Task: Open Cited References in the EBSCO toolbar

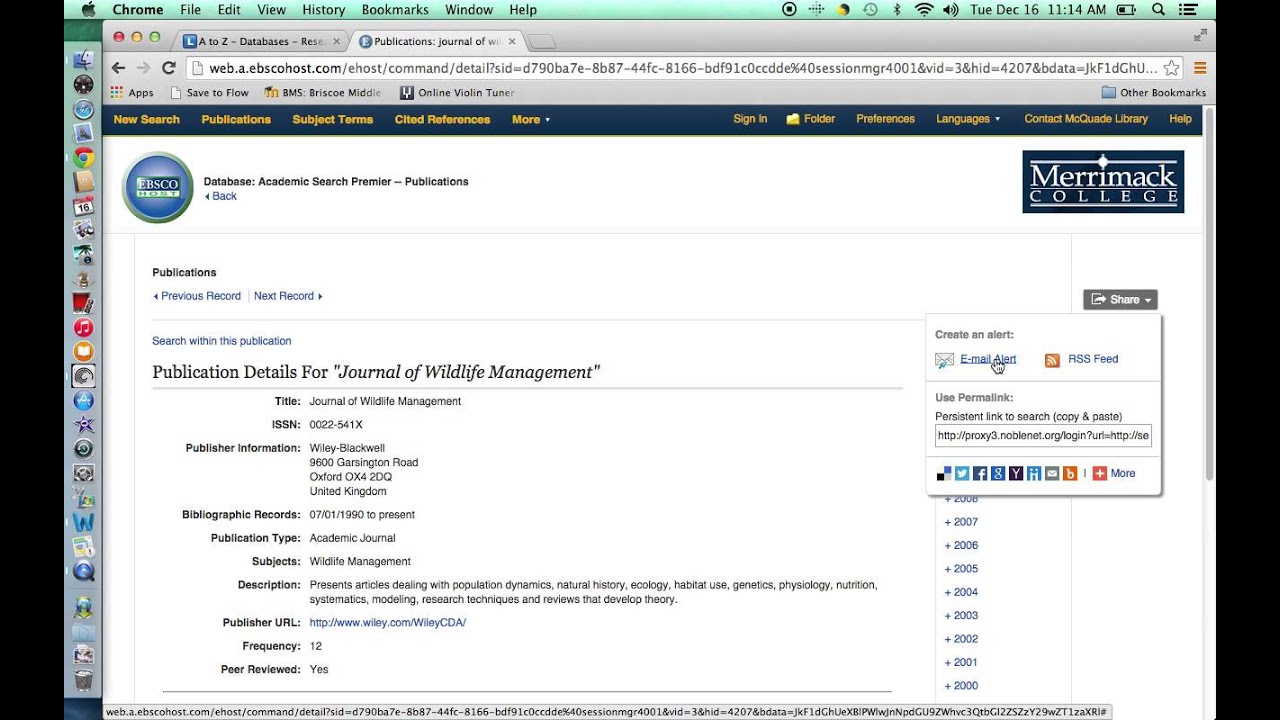Action: 442,119
